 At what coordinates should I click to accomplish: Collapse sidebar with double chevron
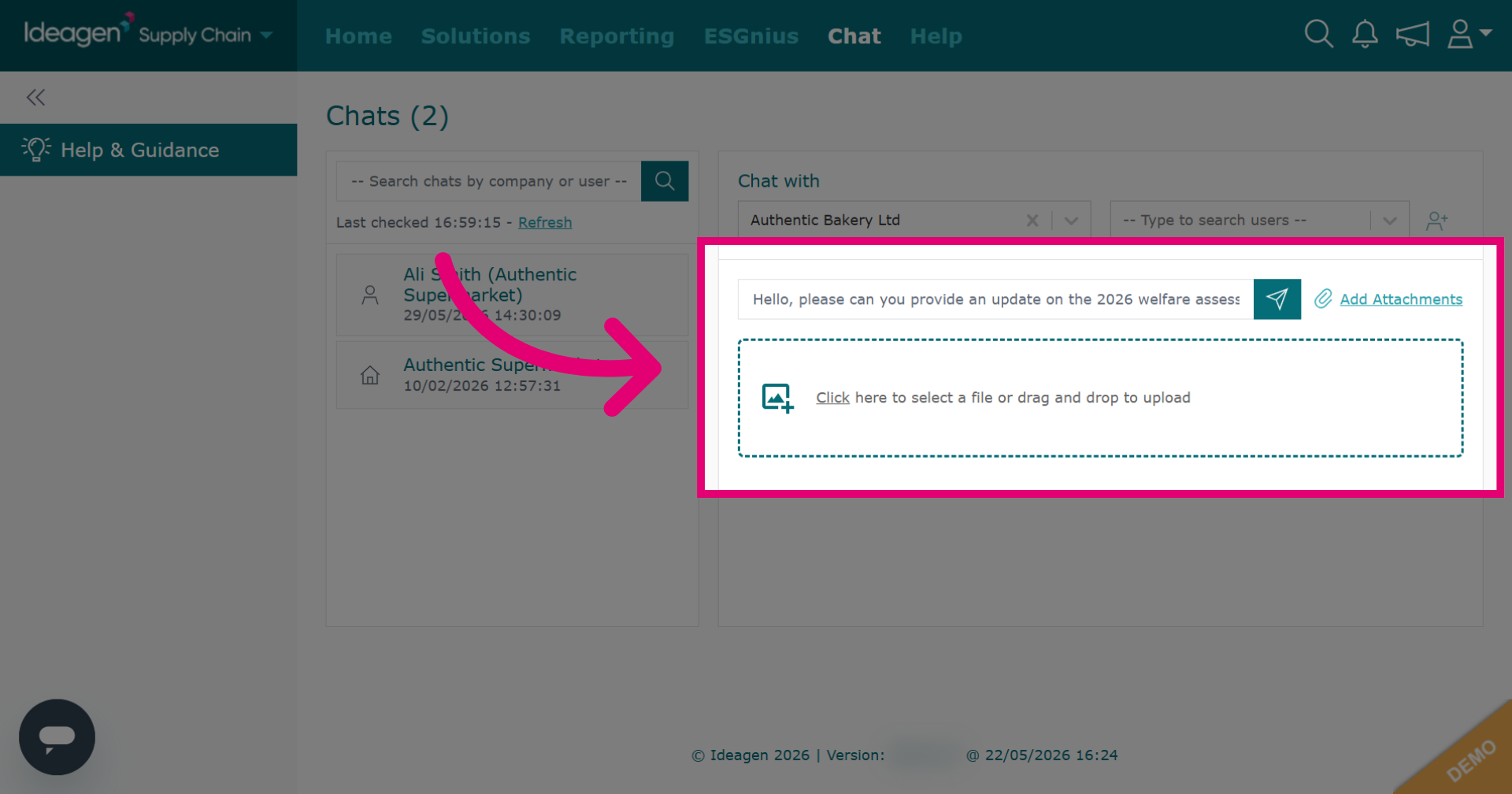point(35,98)
